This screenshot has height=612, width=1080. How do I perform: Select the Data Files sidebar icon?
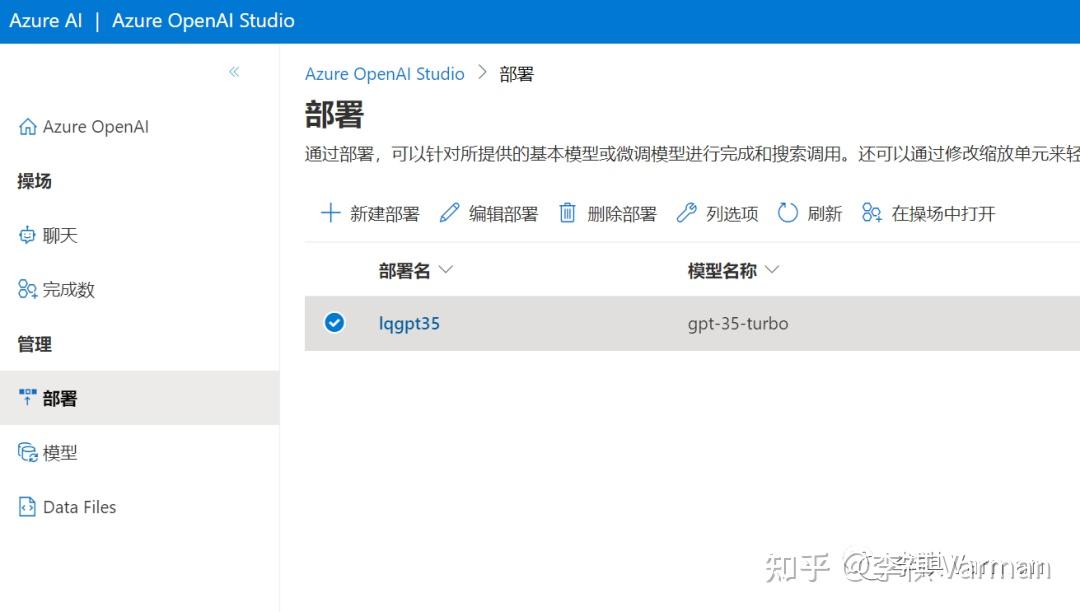26,506
